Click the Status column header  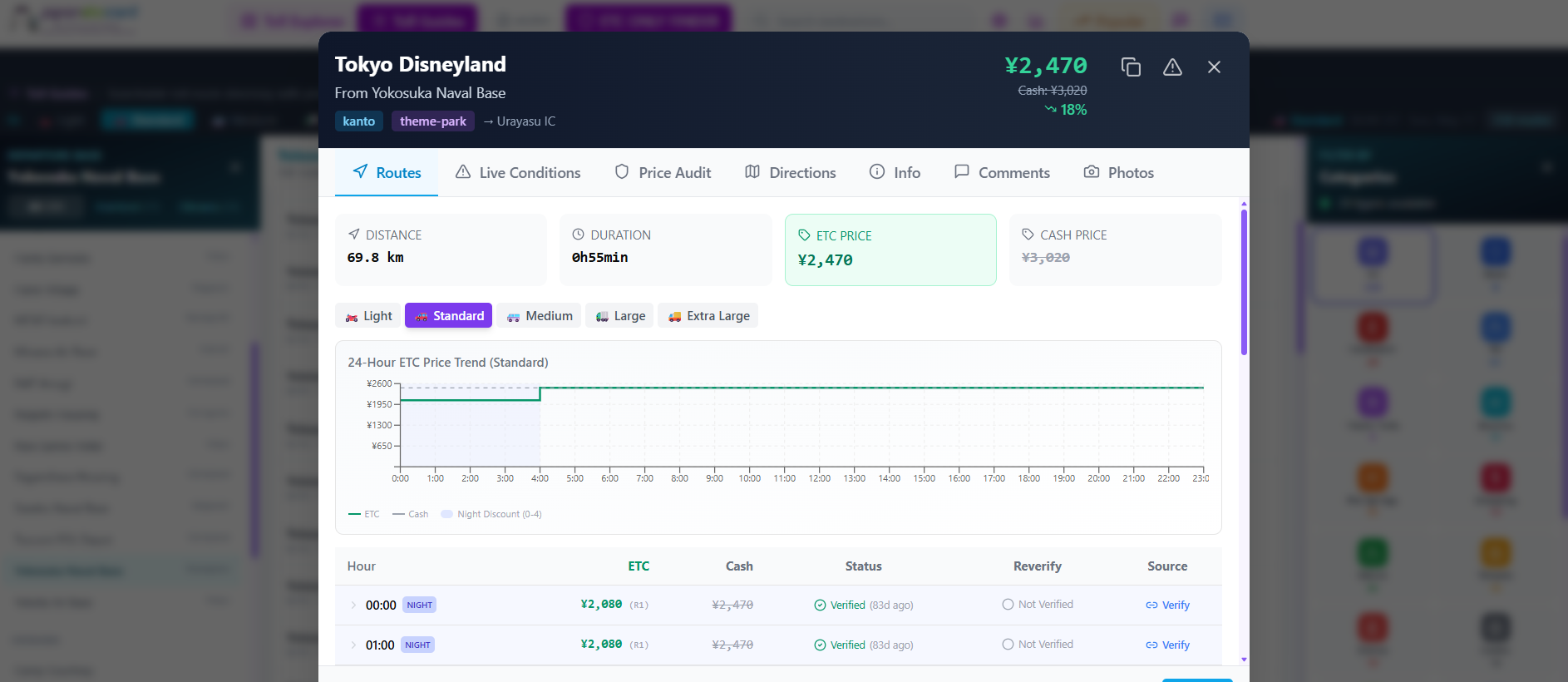click(x=864, y=566)
